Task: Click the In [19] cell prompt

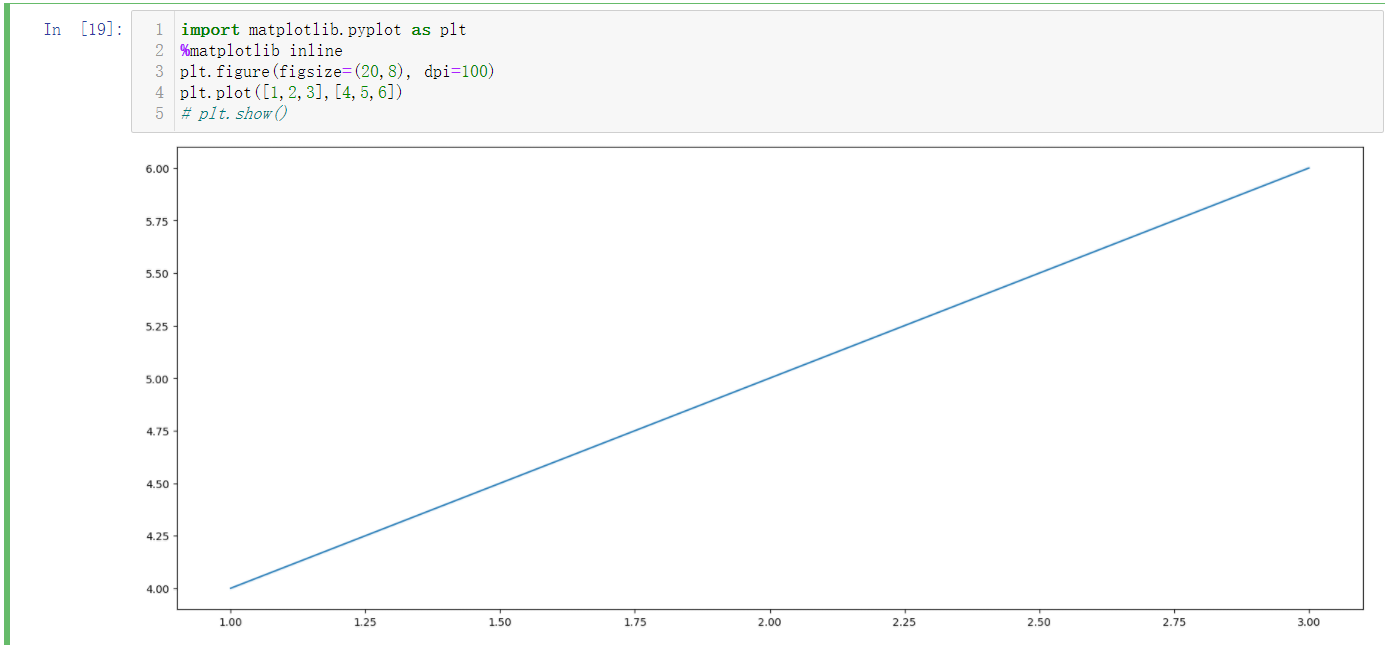Action: pos(83,30)
